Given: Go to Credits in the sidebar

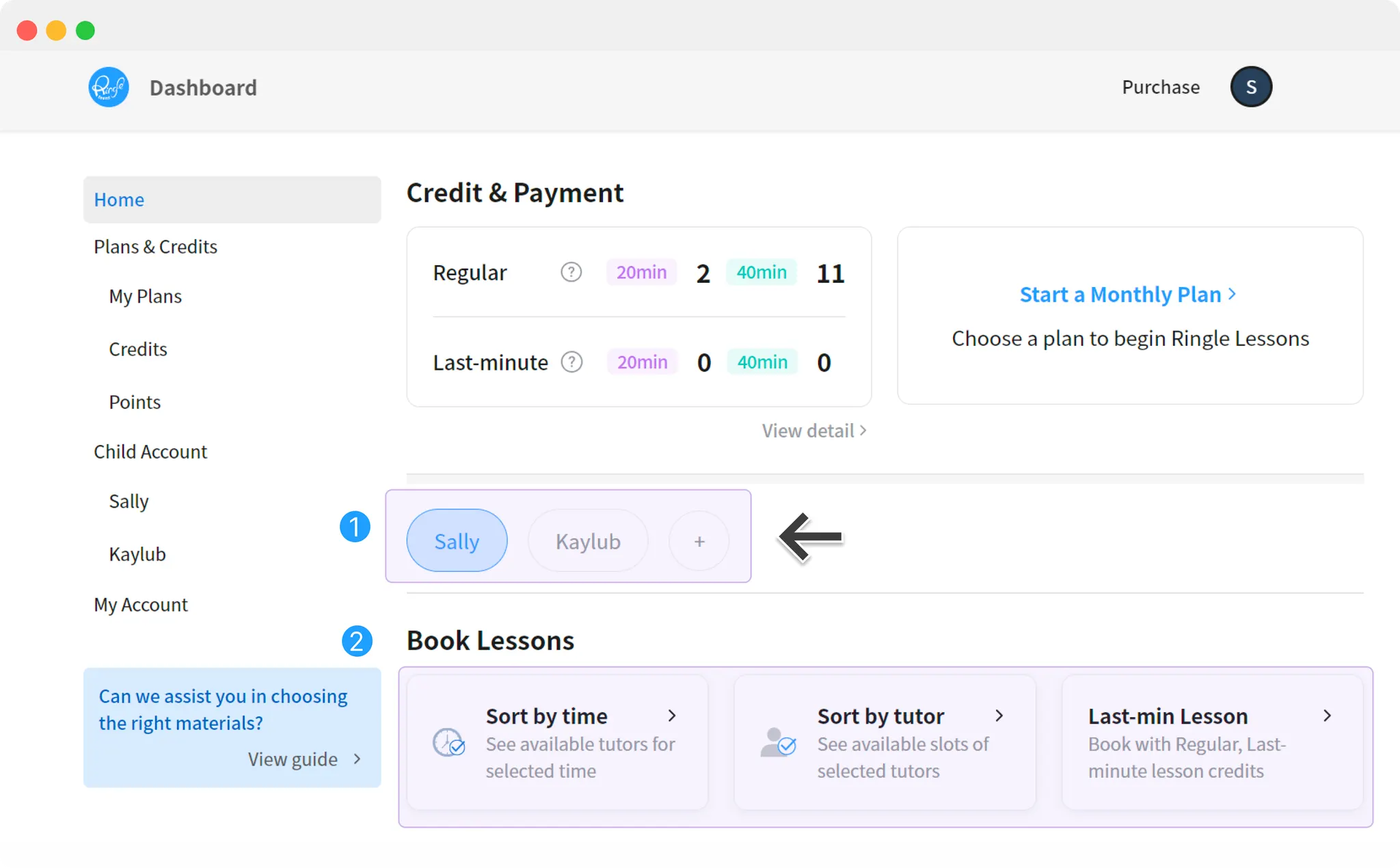Looking at the screenshot, I should tap(138, 349).
